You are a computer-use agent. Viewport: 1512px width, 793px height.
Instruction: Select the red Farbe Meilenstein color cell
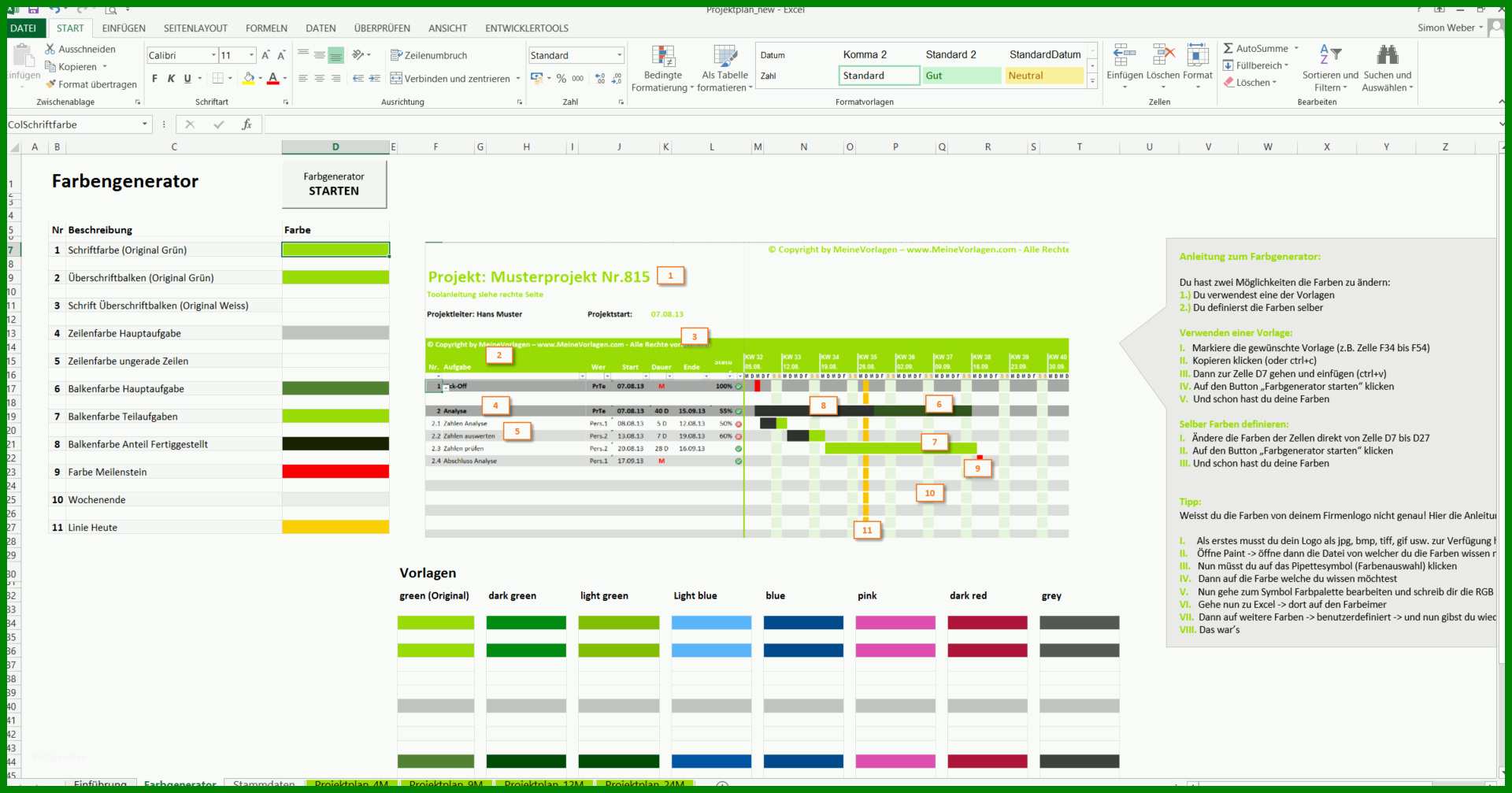click(x=335, y=472)
